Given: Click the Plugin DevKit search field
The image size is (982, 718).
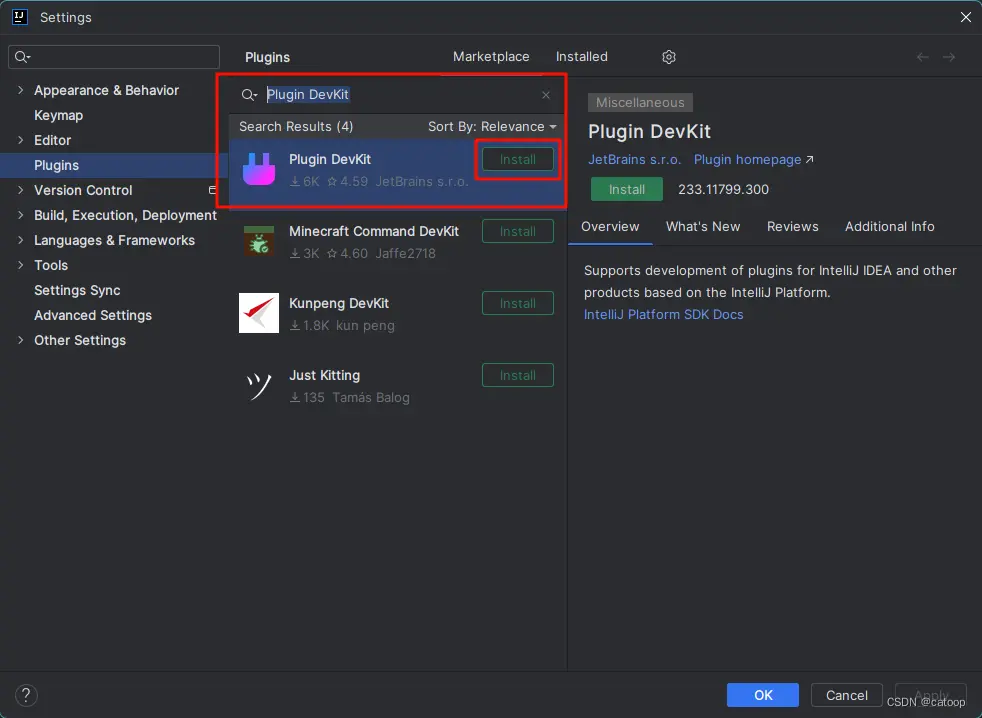Looking at the screenshot, I should [x=397, y=95].
